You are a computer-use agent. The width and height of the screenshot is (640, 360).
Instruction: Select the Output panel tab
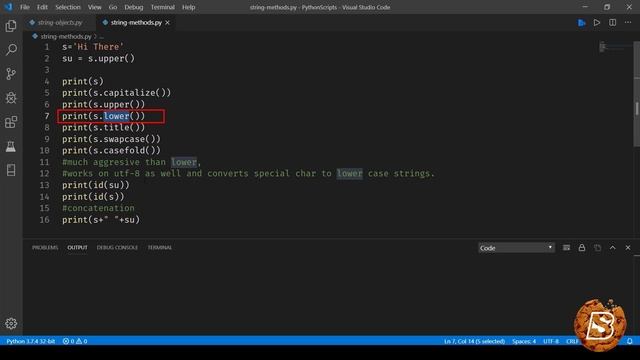77,247
